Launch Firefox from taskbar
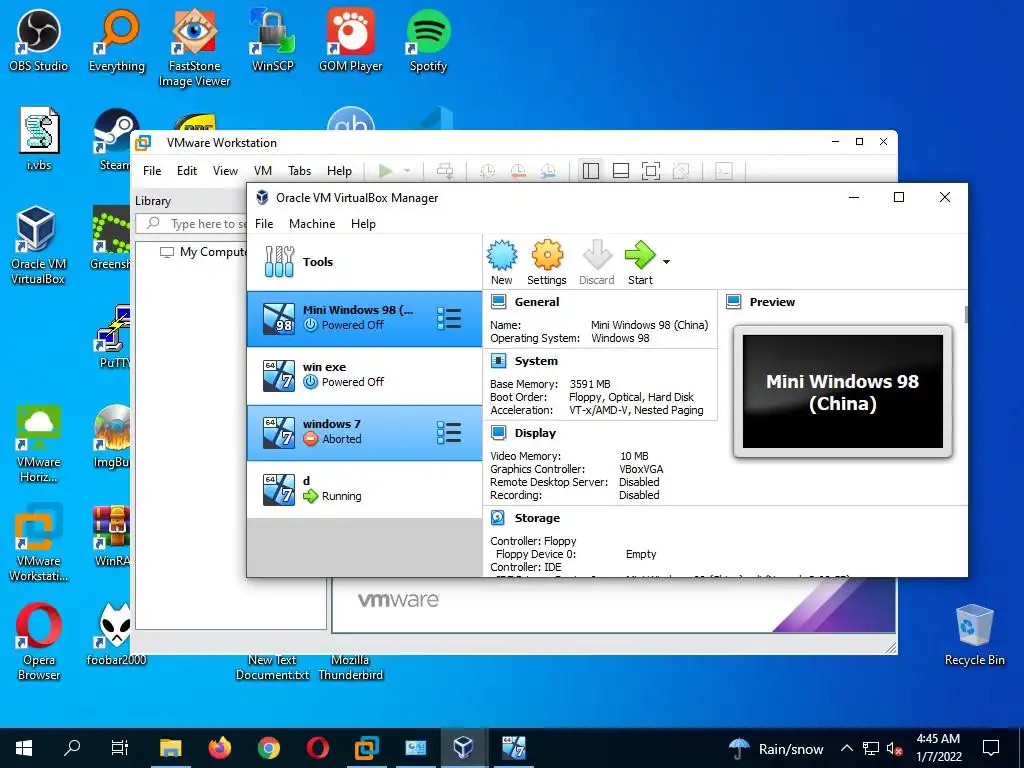 219,748
